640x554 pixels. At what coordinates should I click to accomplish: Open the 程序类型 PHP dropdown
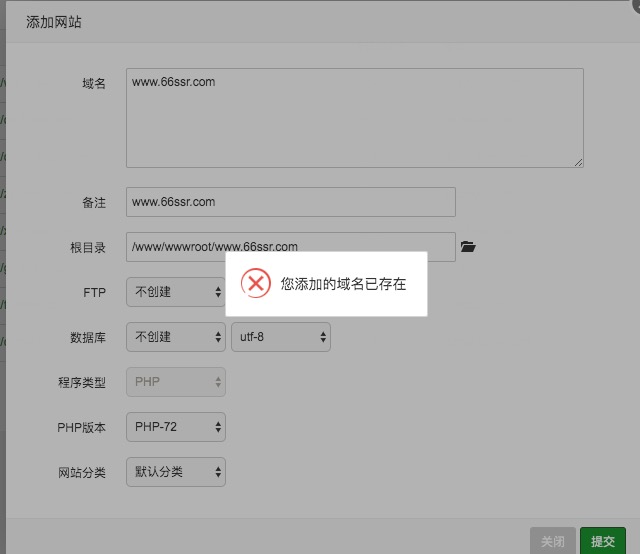[176, 382]
